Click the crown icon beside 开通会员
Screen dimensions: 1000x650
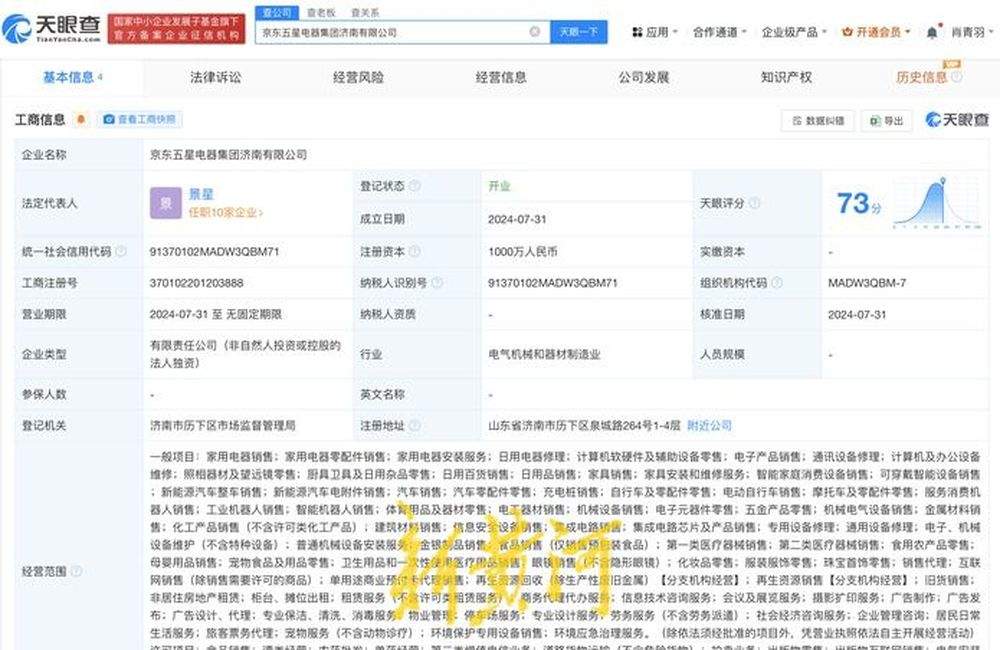(x=846, y=31)
